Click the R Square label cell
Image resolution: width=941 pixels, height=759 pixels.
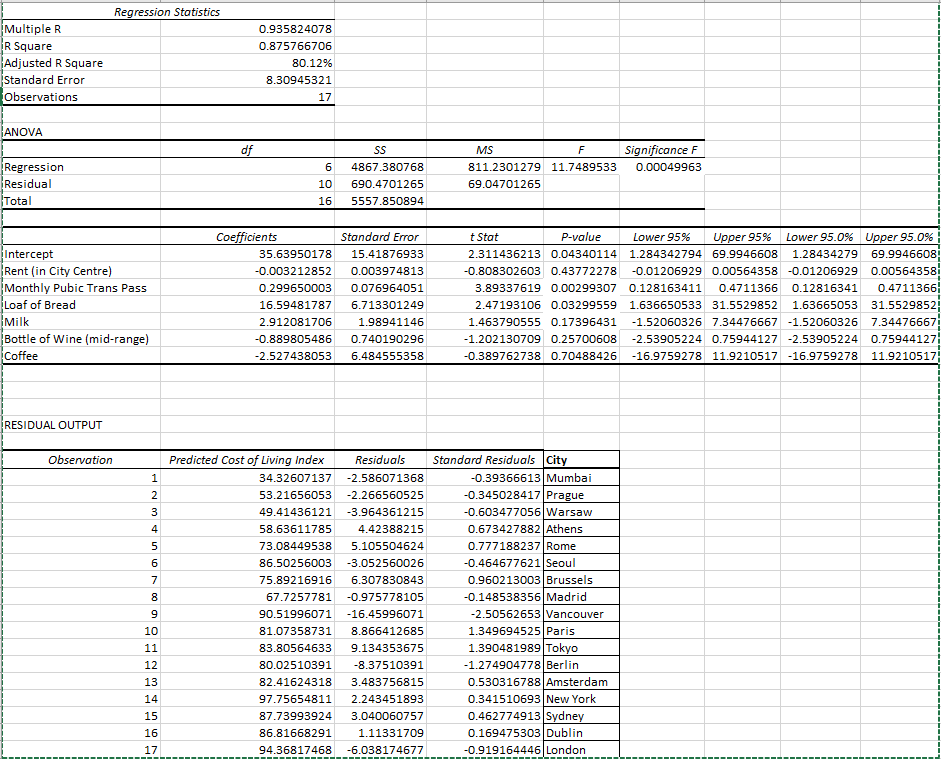point(82,46)
